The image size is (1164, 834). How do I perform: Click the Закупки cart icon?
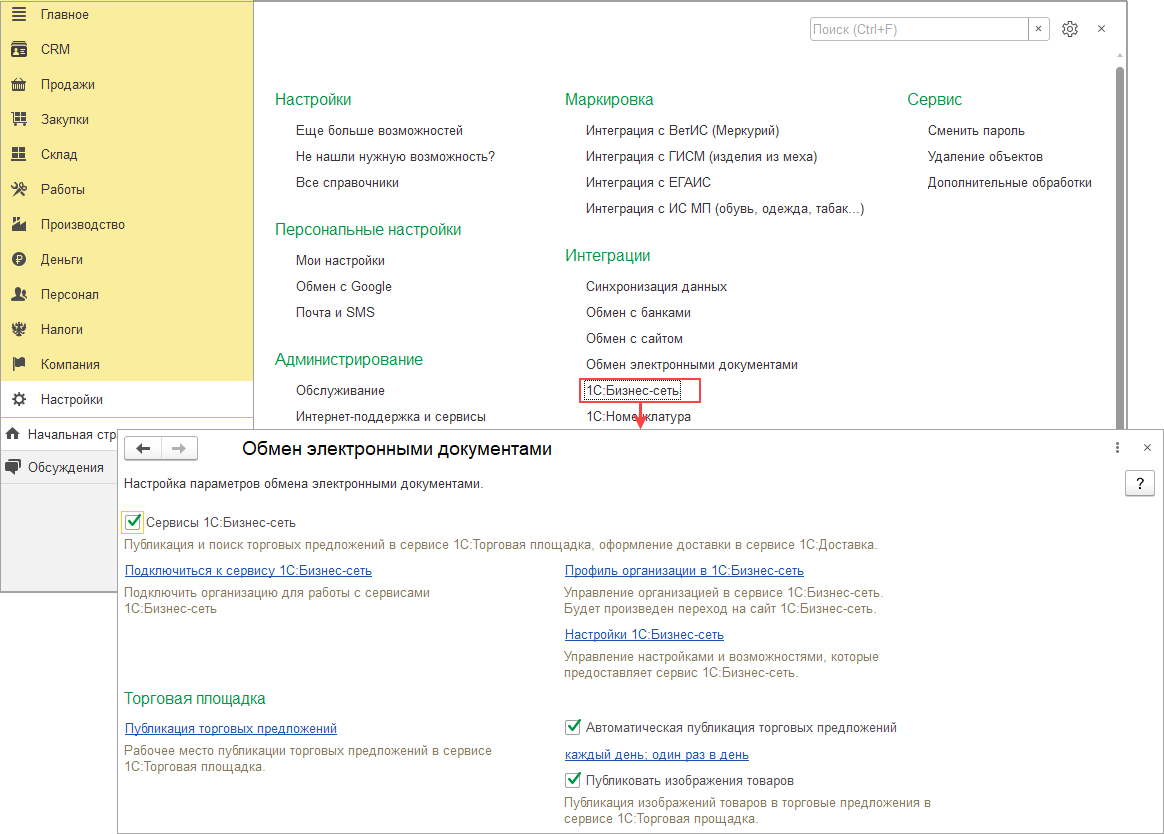[19, 120]
